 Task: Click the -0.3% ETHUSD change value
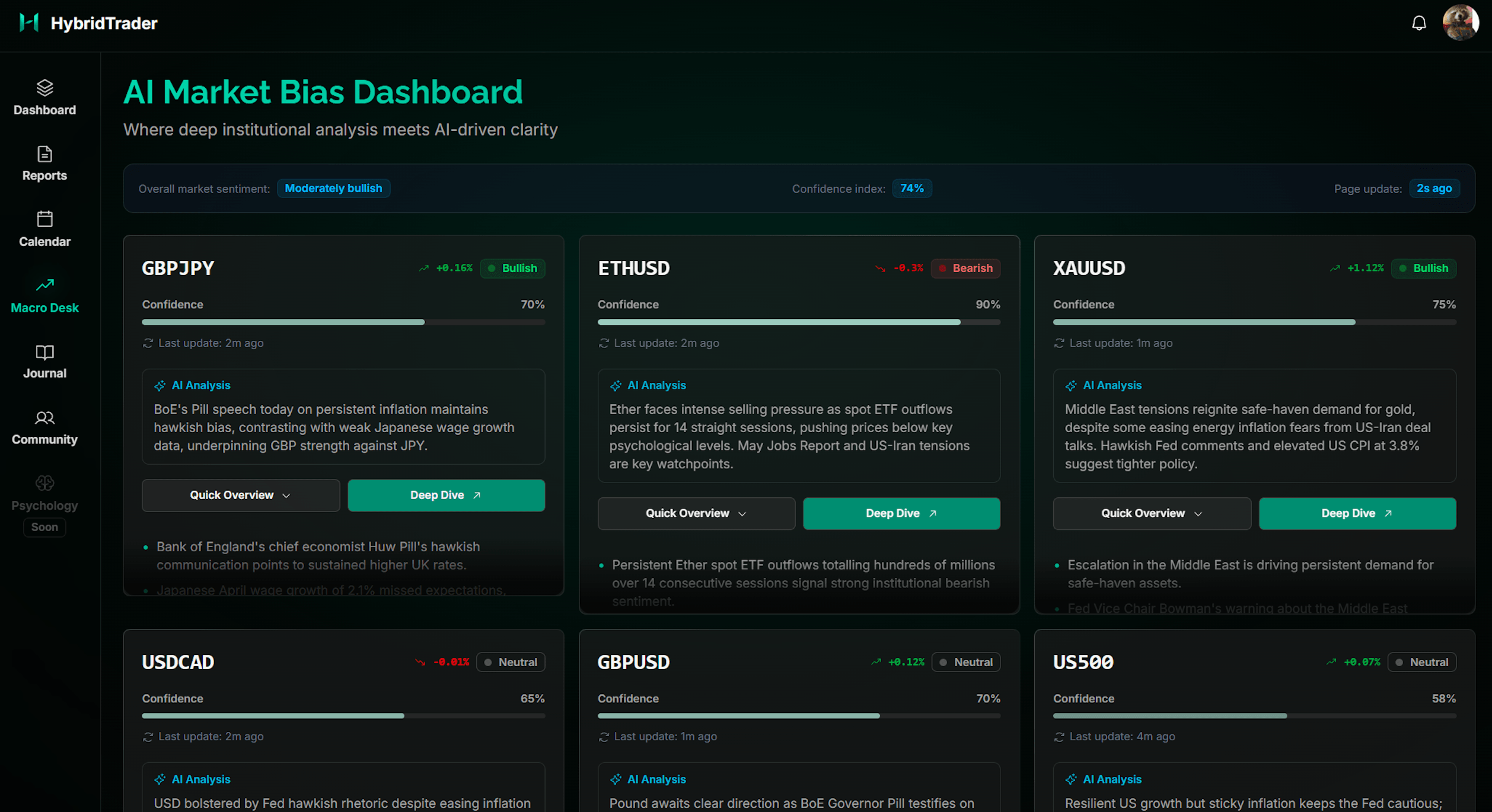(908, 268)
